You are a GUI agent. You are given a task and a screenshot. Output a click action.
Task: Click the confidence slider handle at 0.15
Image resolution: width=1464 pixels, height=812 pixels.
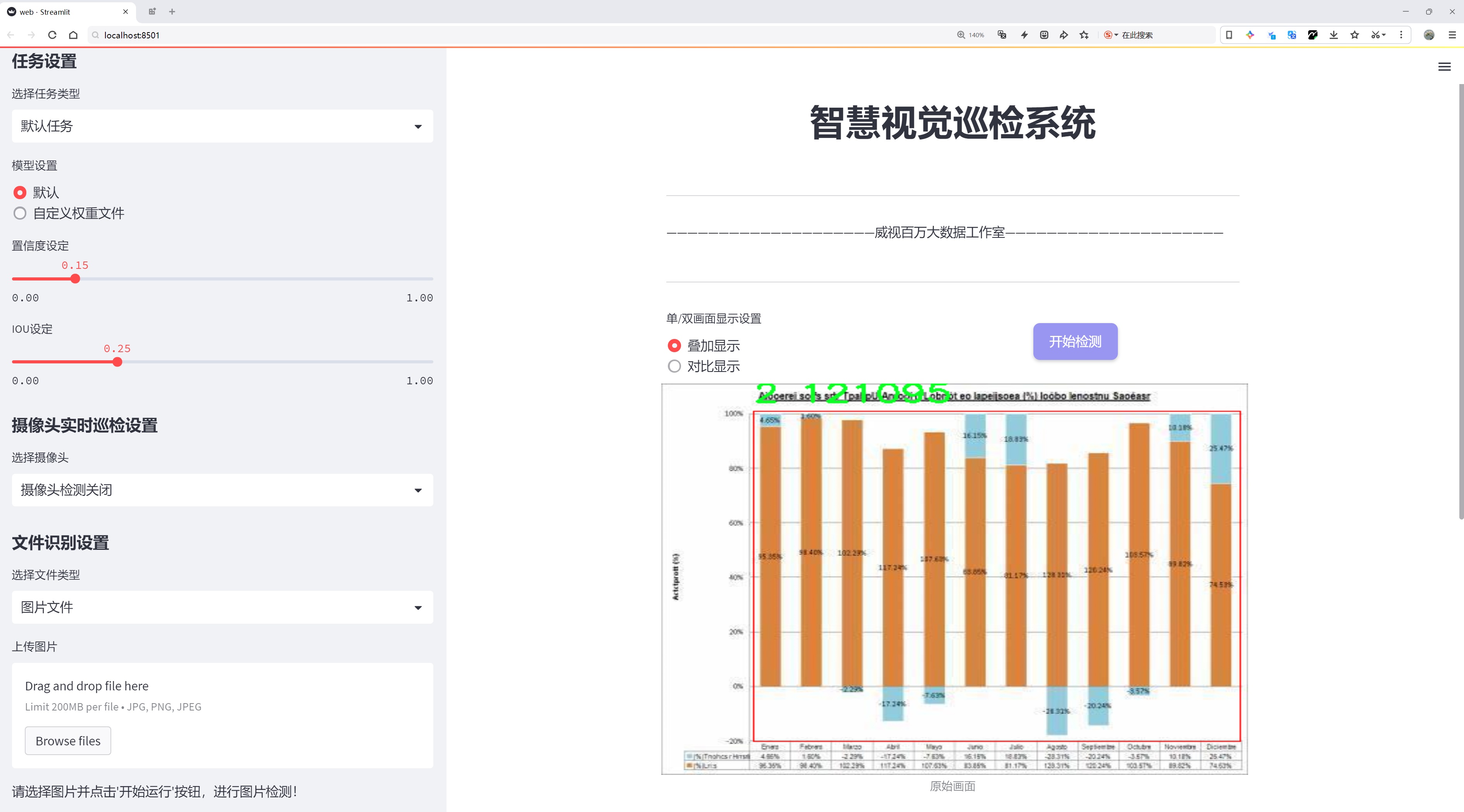tap(76, 279)
